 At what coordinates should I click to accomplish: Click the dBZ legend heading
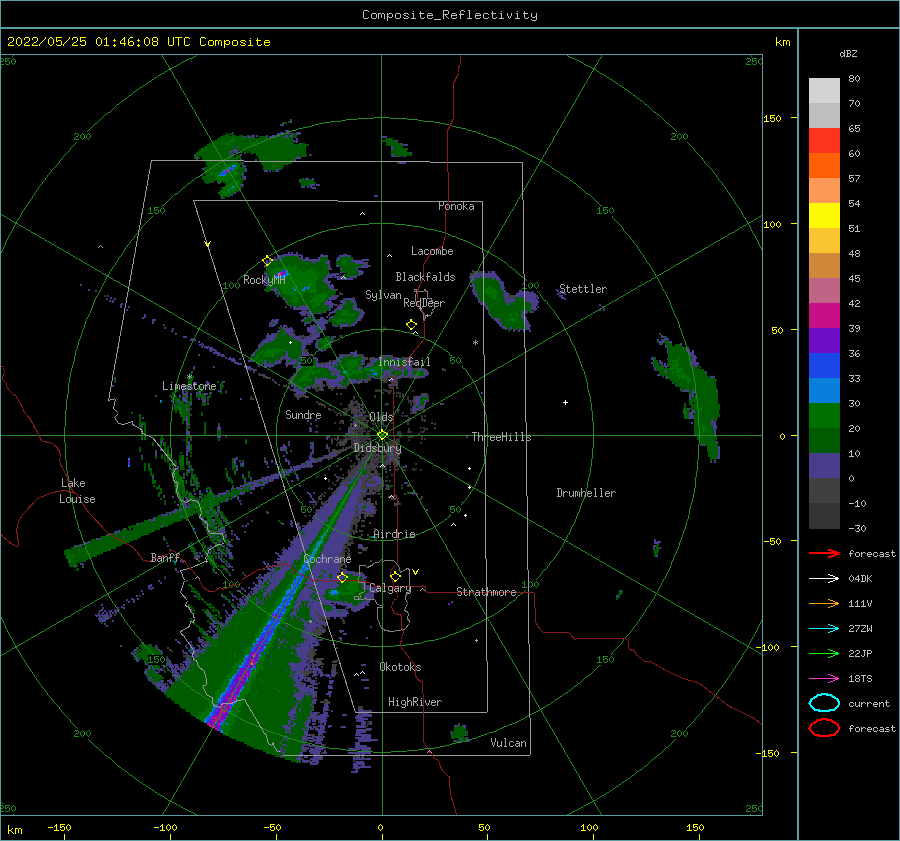(x=848, y=54)
